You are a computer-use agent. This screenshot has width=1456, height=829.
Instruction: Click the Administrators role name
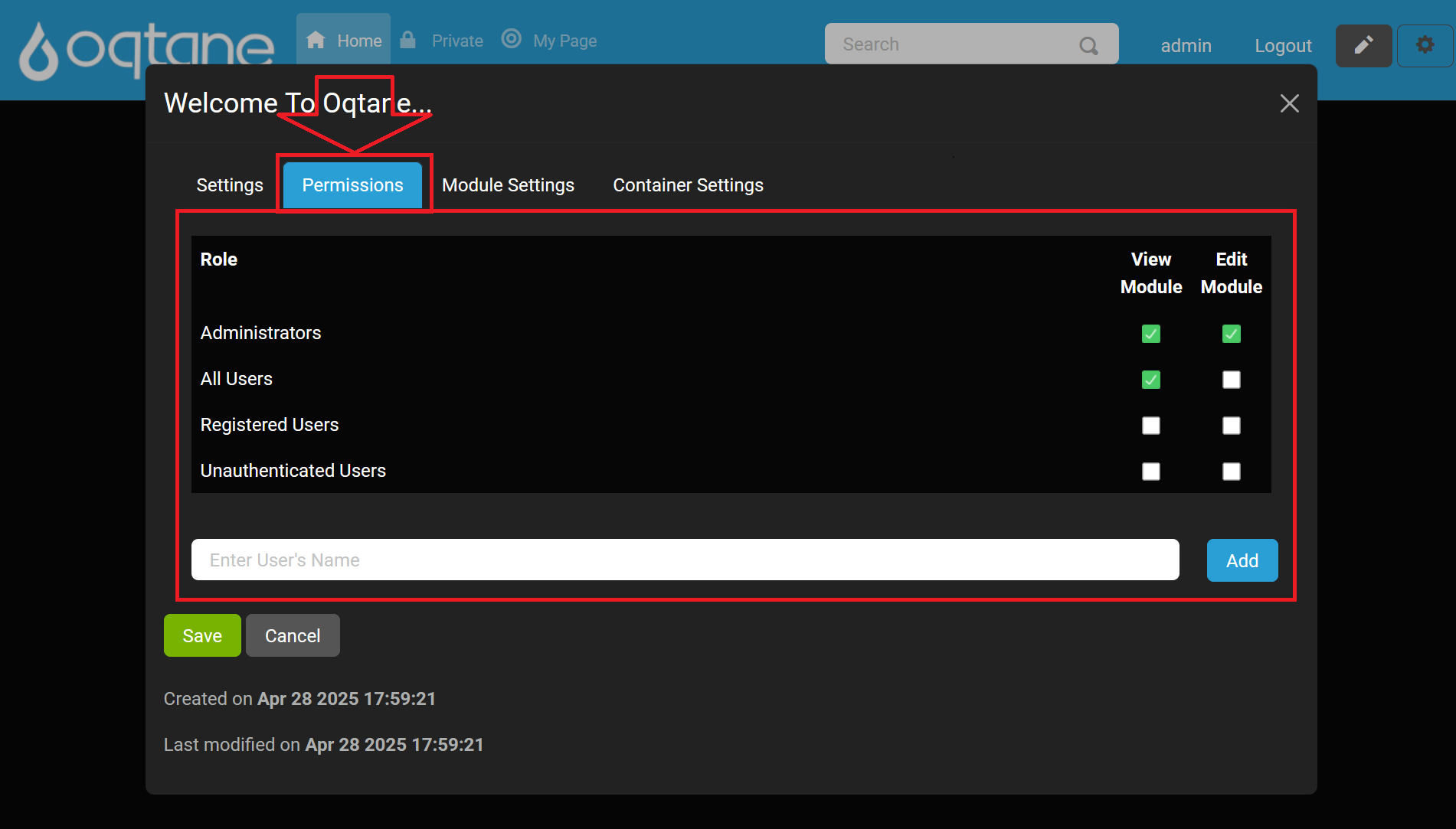click(260, 333)
